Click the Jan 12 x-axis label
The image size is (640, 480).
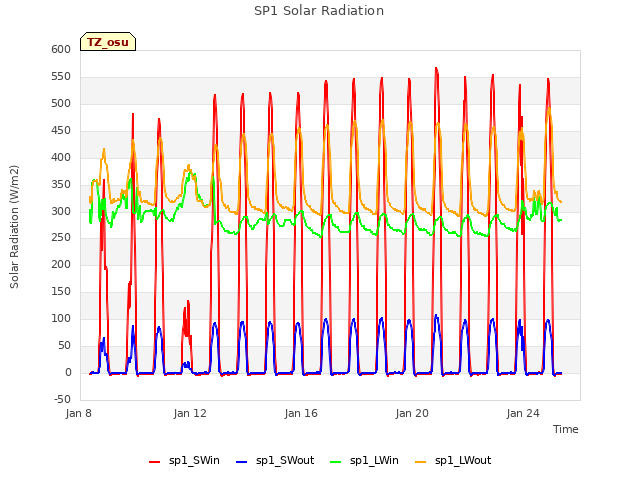(x=190, y=413)
